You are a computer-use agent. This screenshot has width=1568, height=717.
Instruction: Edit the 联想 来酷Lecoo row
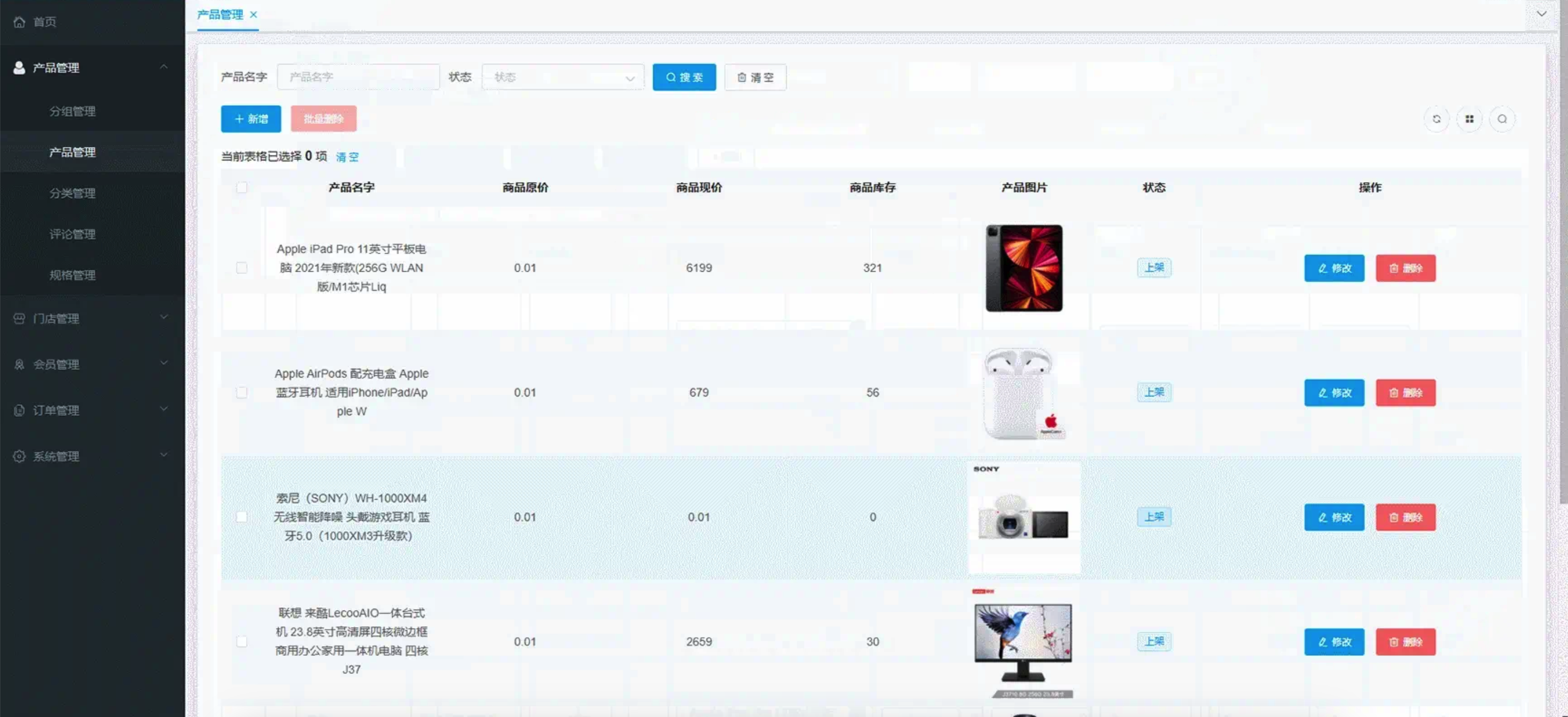(x=1334, y=642)
